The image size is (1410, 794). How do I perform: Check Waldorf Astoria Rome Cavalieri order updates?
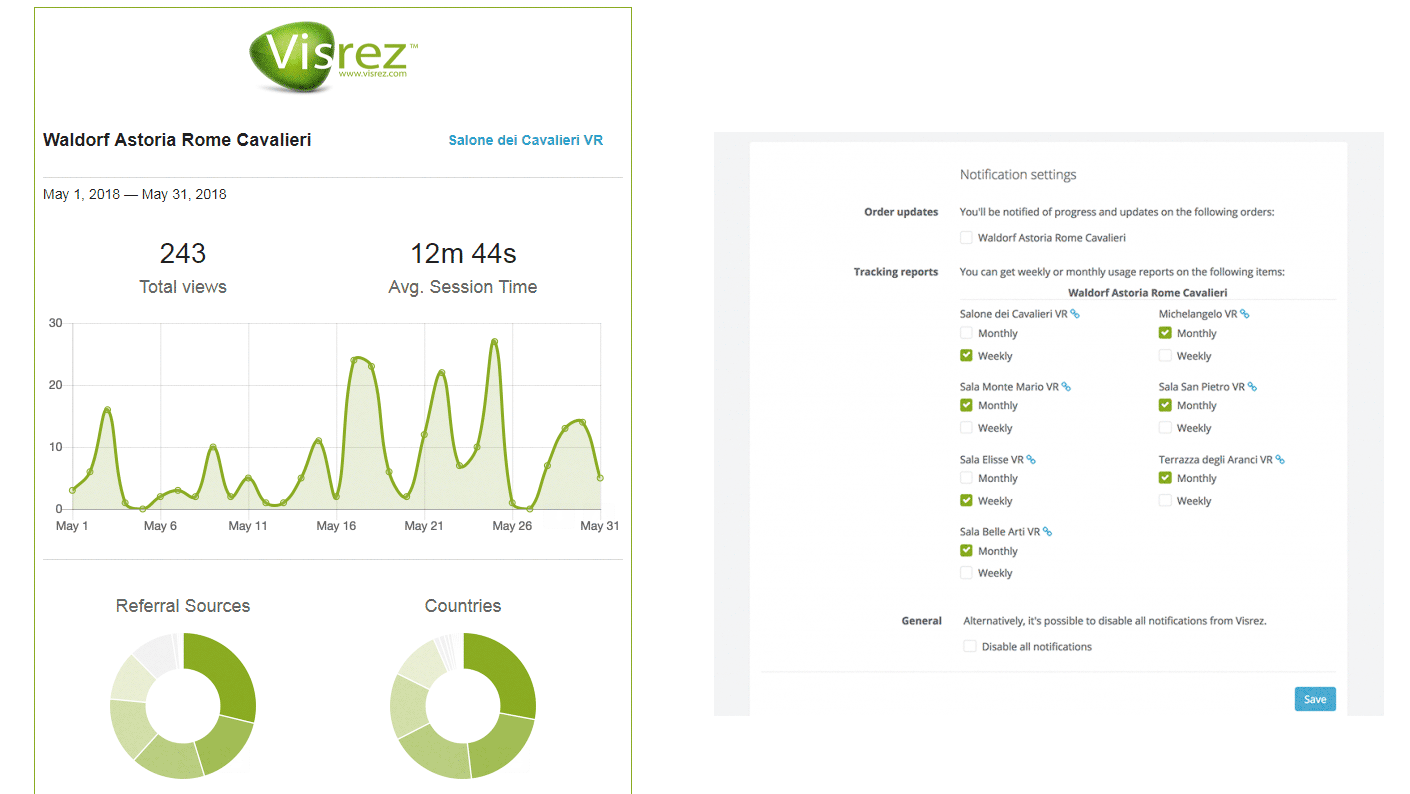(x=966, y=238)
